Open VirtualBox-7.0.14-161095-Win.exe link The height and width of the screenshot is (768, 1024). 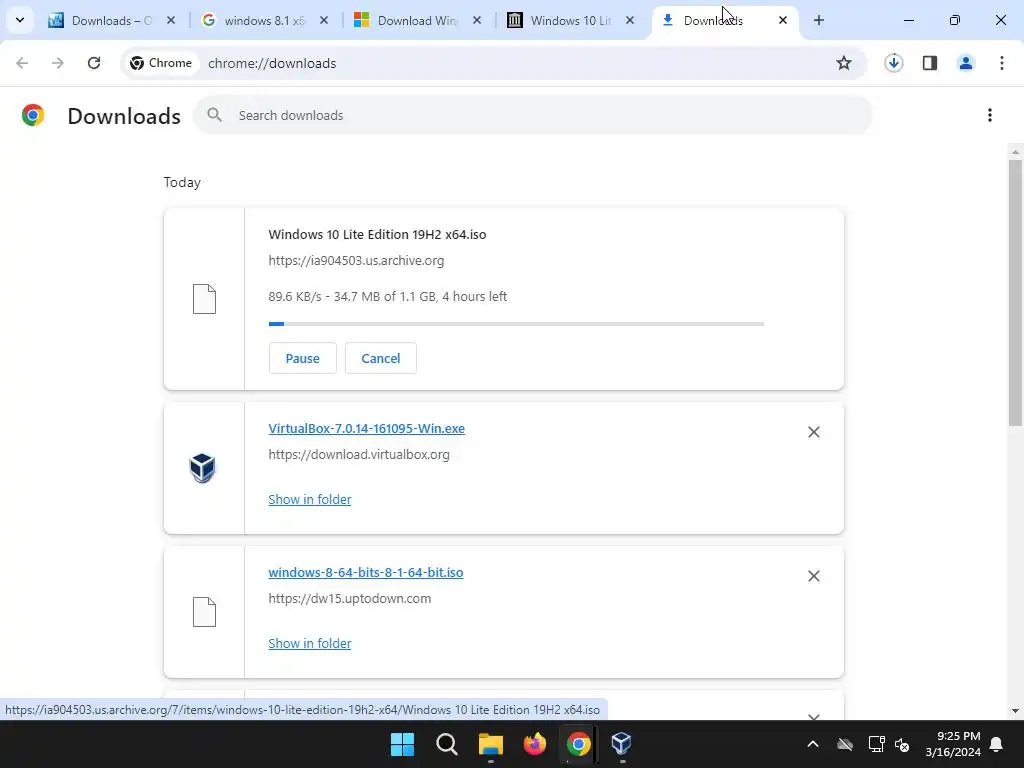[366, 428]
